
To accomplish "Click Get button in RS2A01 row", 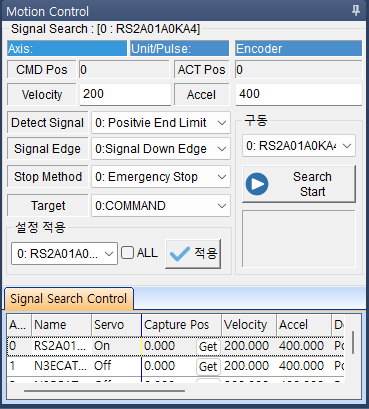I will [208, 347].
